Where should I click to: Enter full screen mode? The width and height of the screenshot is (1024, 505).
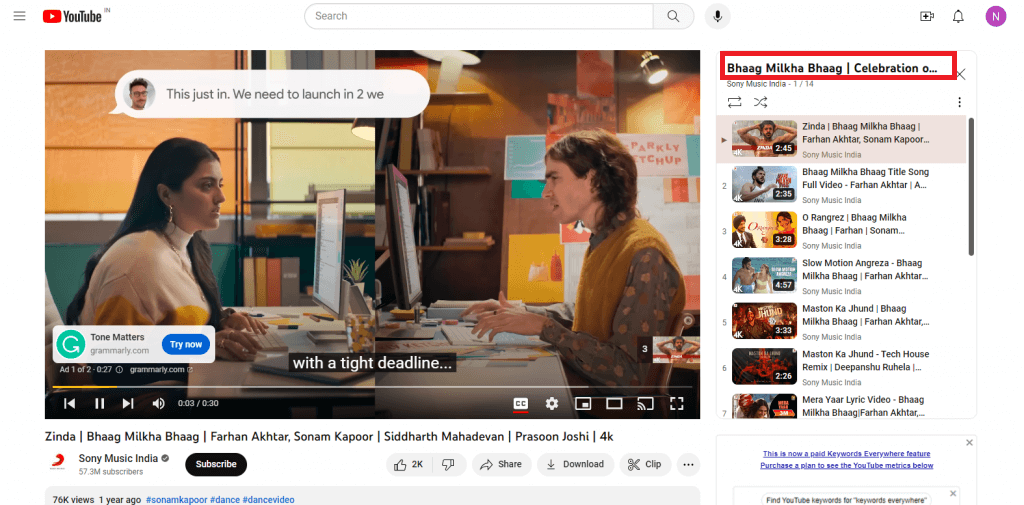[677, 404]
